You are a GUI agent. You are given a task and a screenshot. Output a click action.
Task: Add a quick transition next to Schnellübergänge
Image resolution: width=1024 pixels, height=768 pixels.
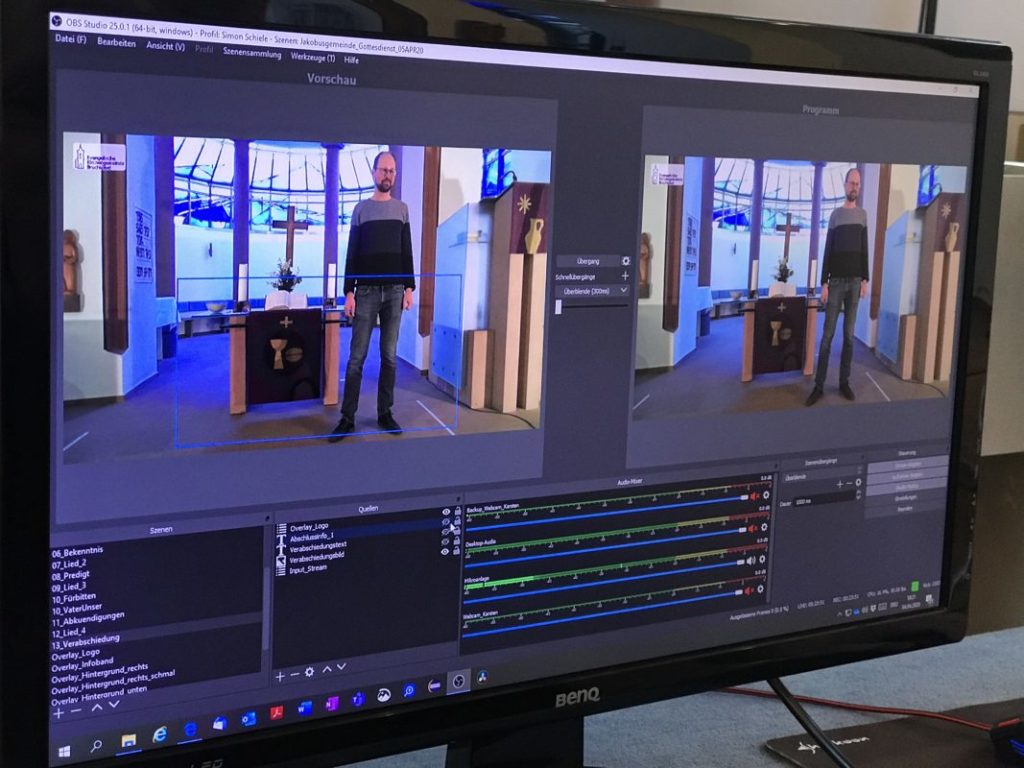click(626, 276)
